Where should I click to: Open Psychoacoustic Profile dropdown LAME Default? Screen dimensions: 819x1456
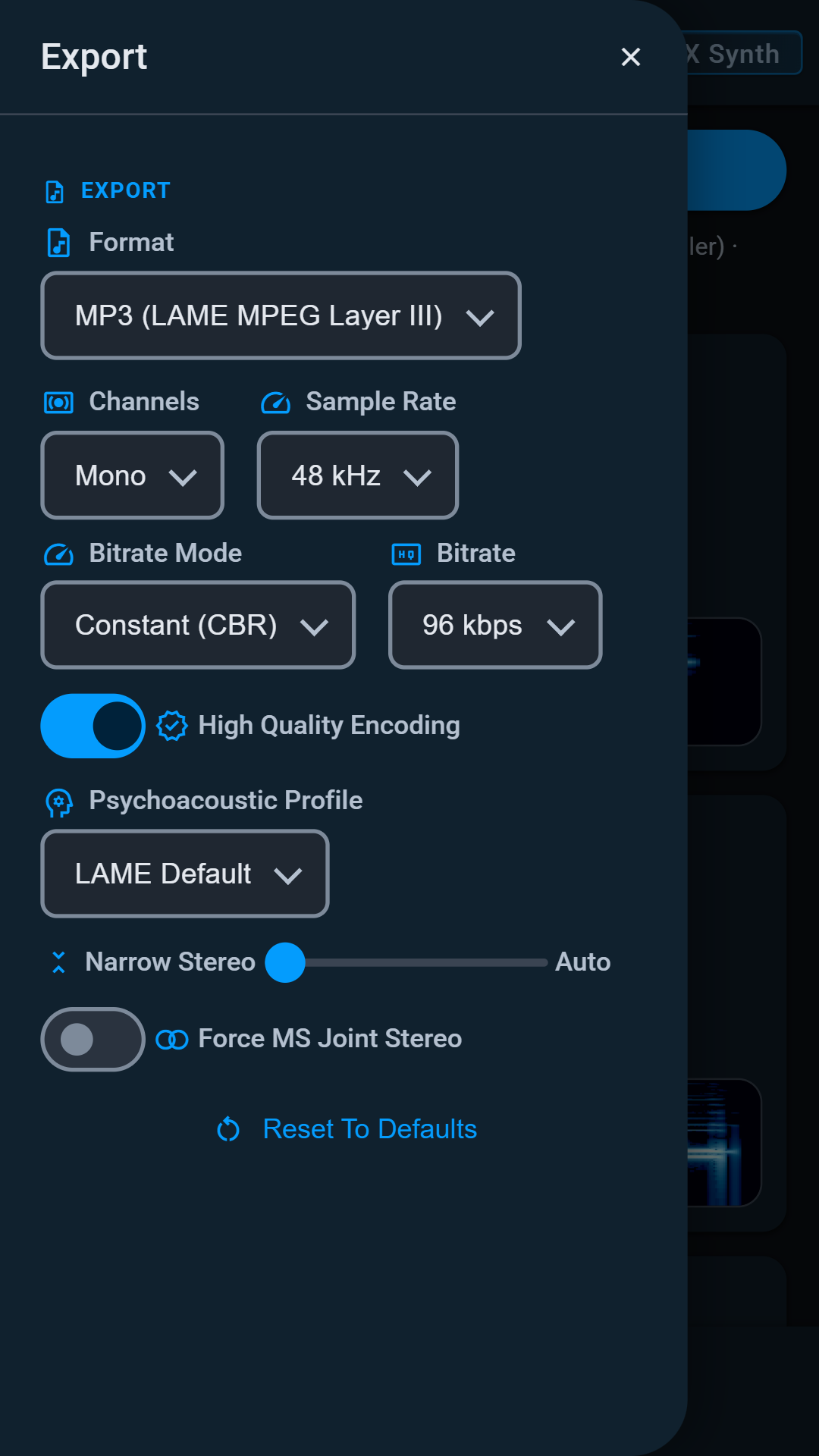coord(185,874)
